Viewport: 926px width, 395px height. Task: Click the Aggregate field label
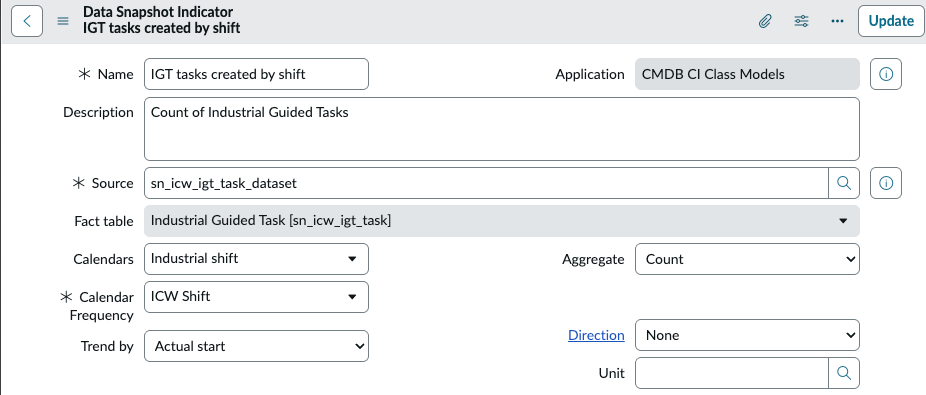593,259
